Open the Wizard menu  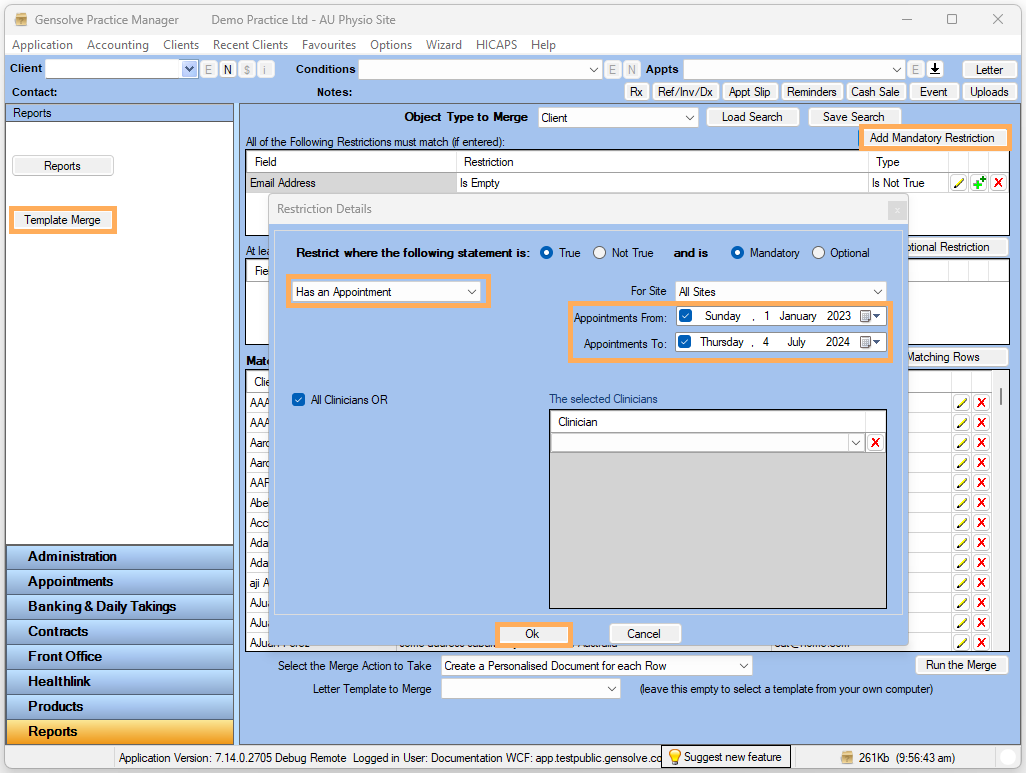tap(444, 45)
